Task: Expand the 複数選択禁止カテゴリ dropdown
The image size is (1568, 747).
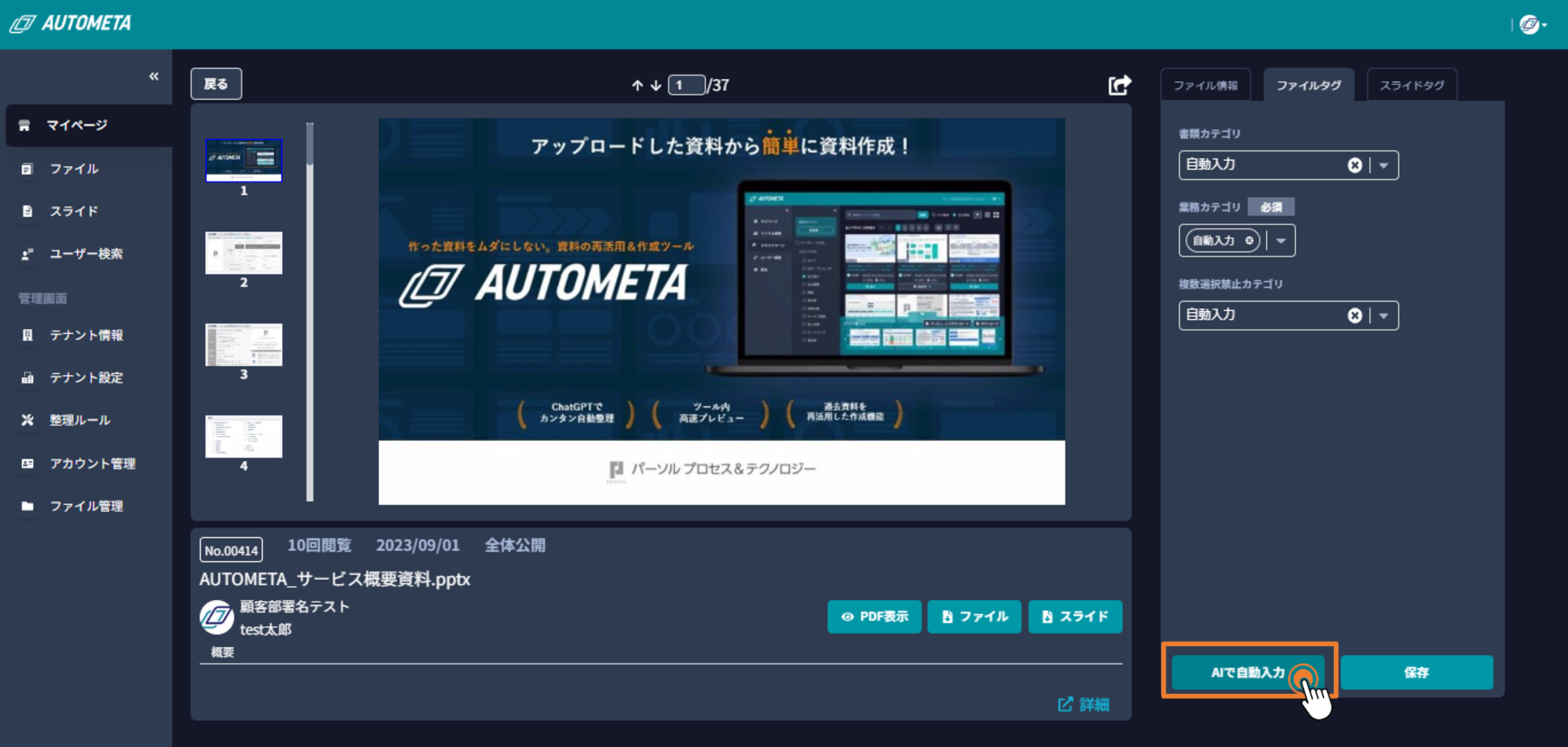Action: tap(1384, 316)
